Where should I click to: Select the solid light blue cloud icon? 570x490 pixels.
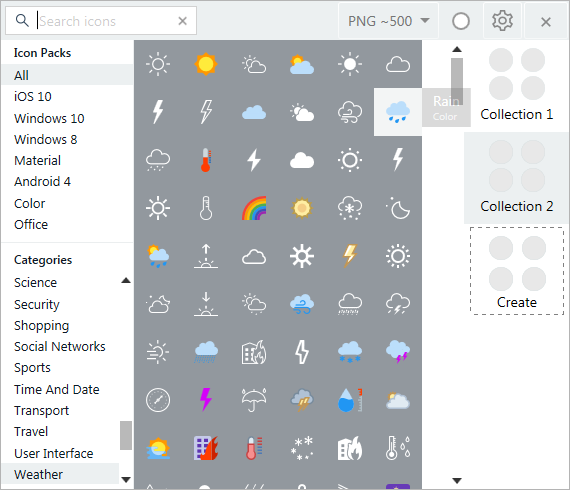254,112
